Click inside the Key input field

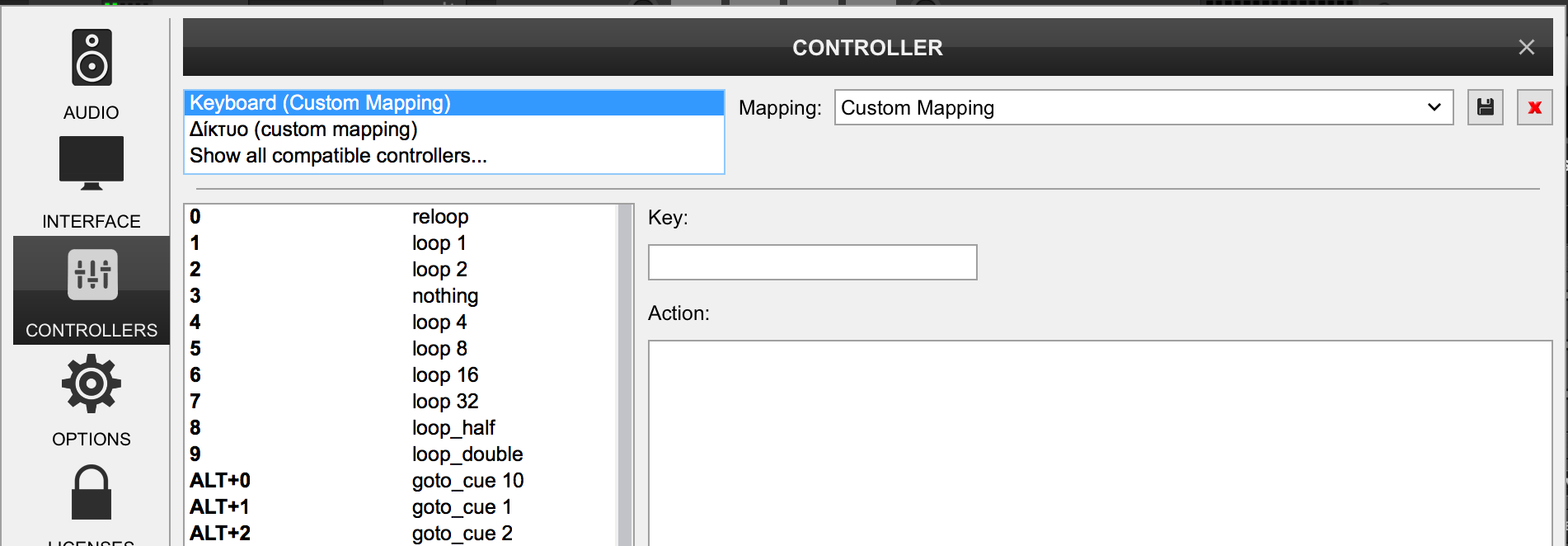812,262
